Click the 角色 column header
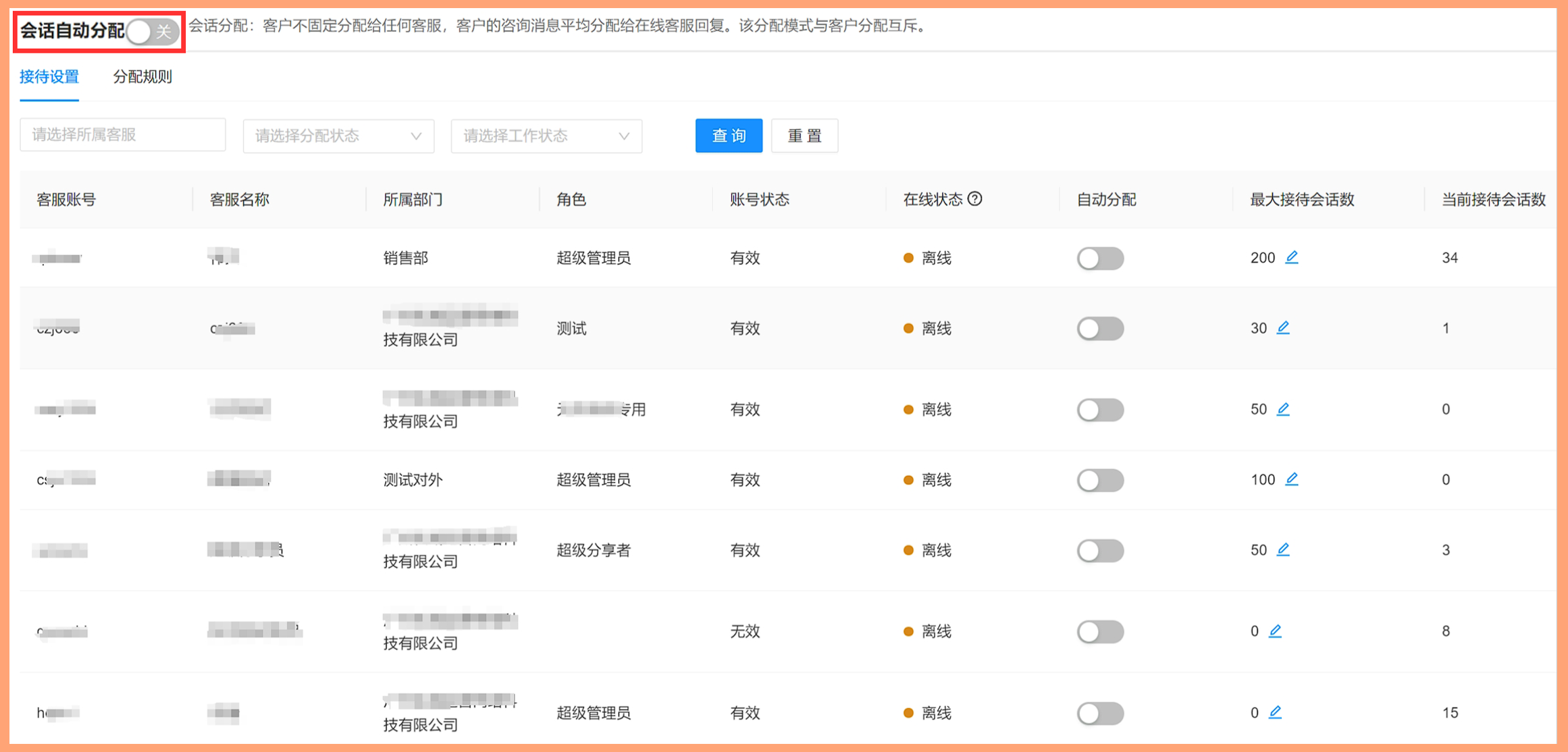Viewport: 1568px width, 752px height. 571,200
